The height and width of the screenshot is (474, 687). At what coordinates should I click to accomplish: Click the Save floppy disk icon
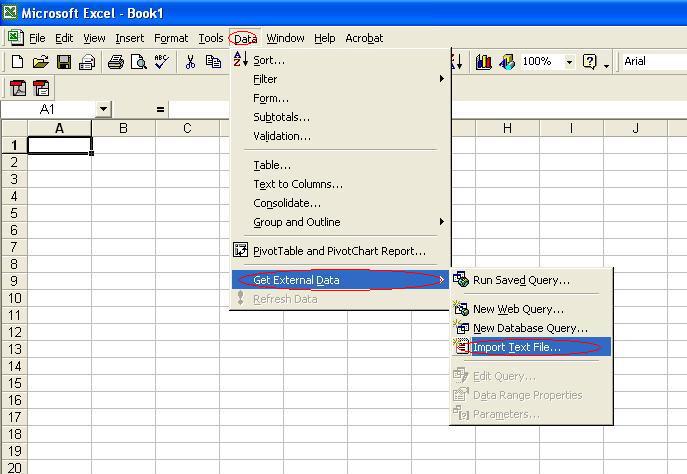coord(64,62)
